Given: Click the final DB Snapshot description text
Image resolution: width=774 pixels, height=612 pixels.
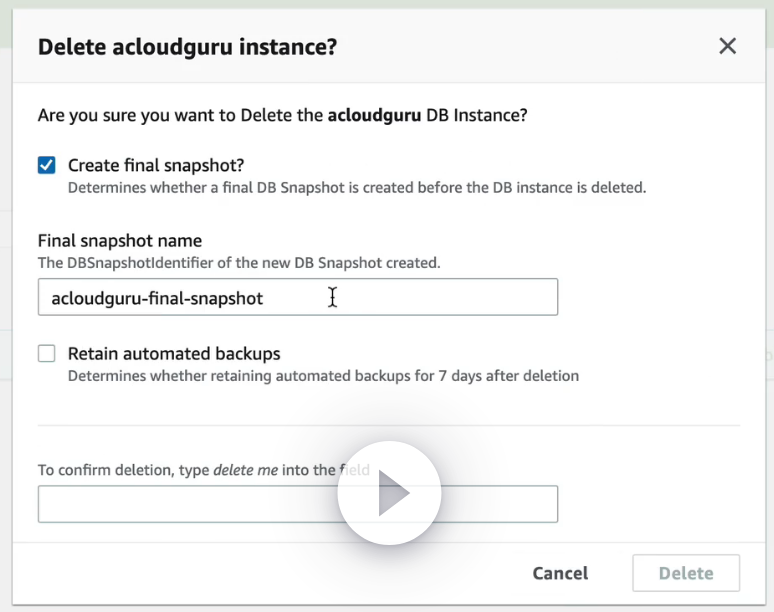Looking at the screenshot, I should [x=357, y=187].
